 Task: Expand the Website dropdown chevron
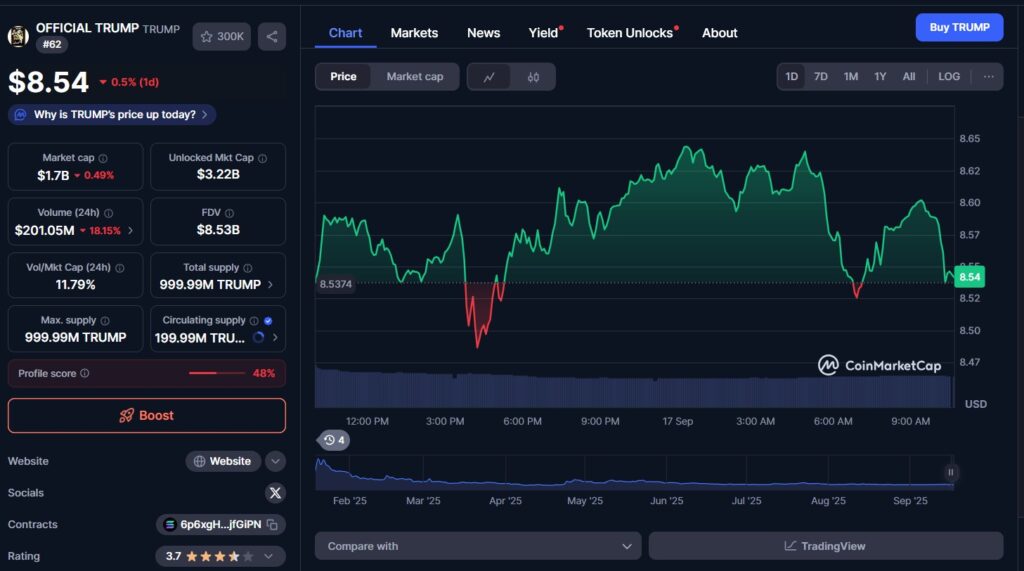[x=275, y=461]
